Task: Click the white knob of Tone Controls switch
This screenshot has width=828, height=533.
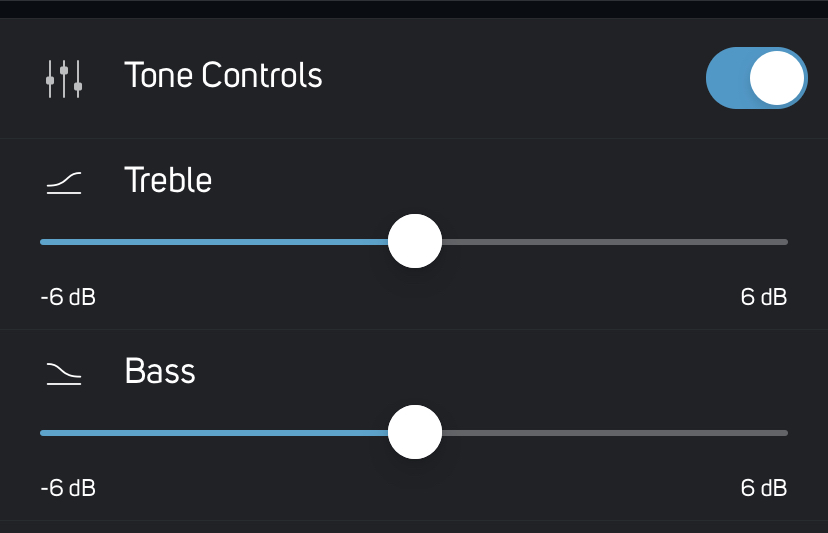Action: pyautogui.click(x=777, y=78)
